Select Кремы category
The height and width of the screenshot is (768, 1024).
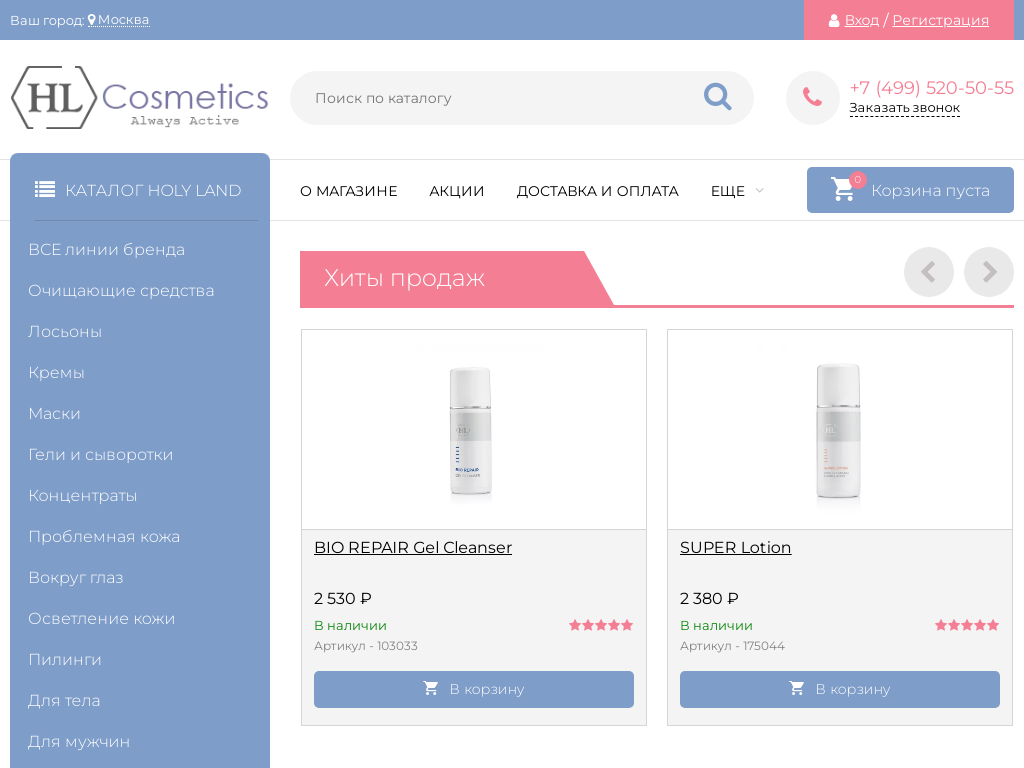56,373
